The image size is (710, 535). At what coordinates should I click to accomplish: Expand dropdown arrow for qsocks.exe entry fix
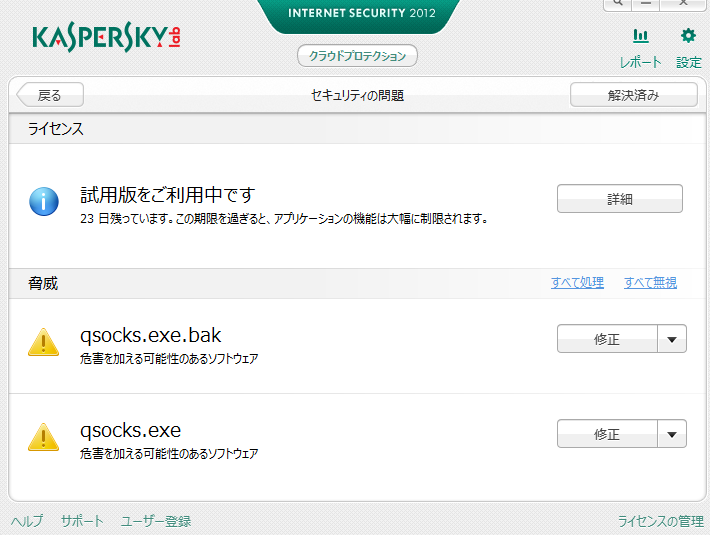[x=672, y=434]
